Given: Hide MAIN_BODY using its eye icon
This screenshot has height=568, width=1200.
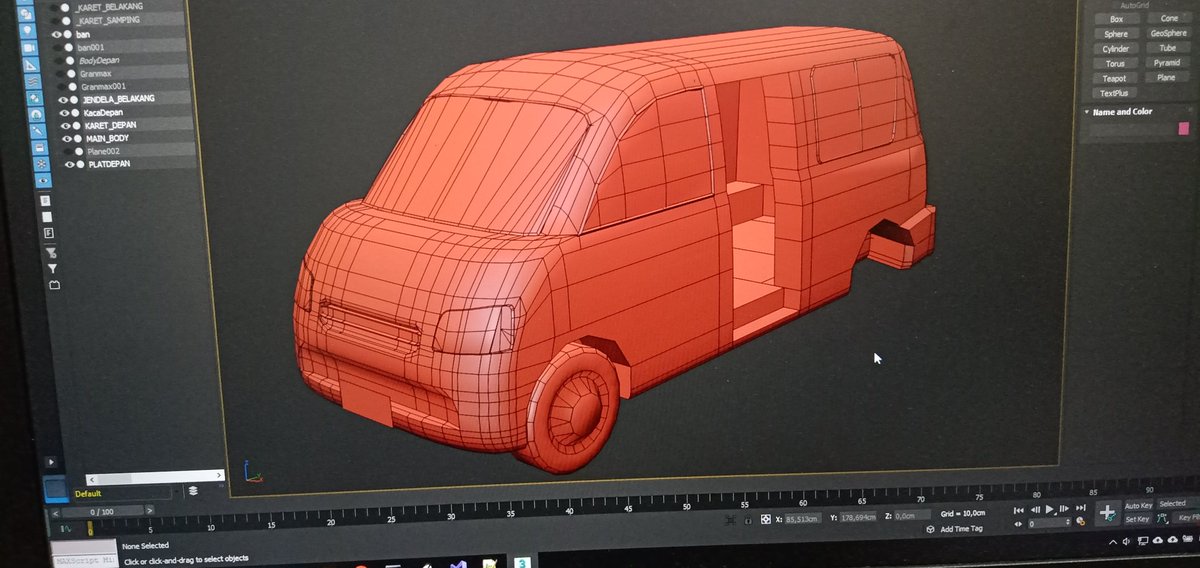Looking at the screenshot, I should pyautogui.click(x=67, y=138).
